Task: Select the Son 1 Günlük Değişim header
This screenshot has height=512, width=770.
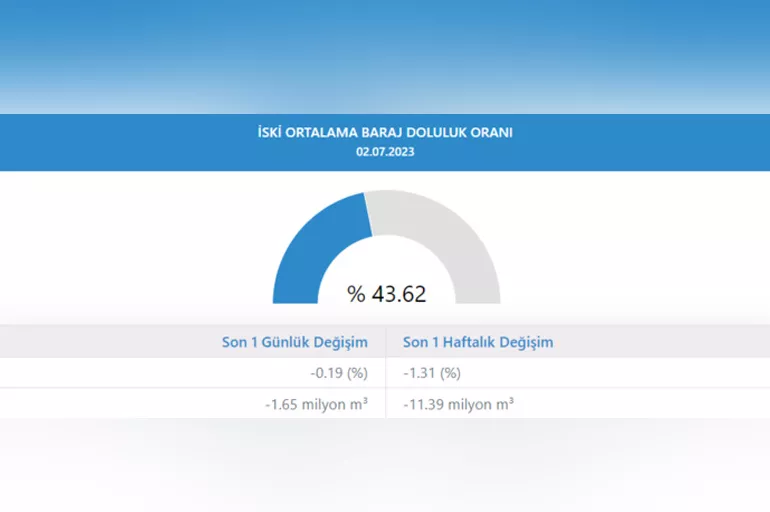Action: 295,342
